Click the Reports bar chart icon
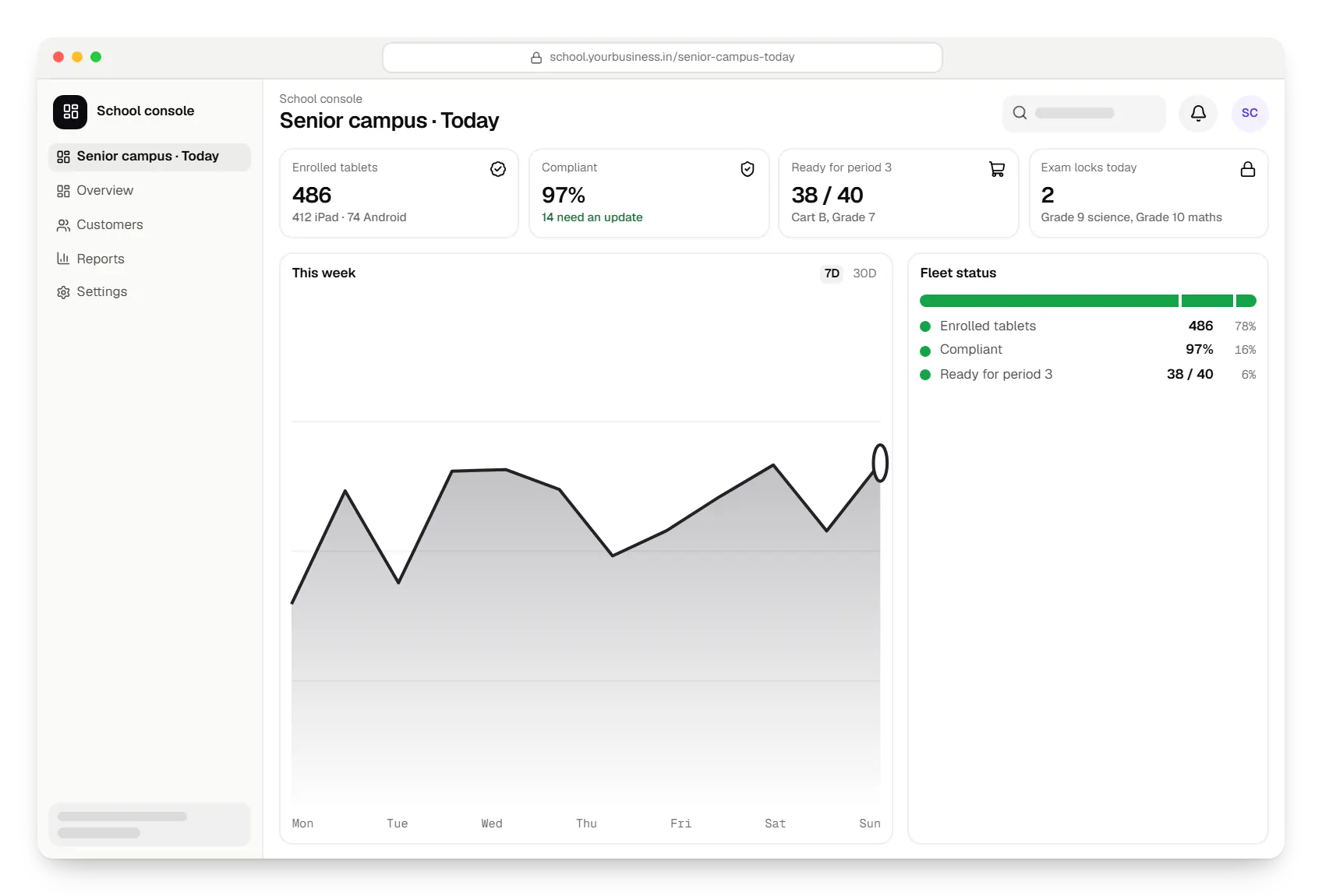The image size is (1322, 896). click(x=63, y=259)
